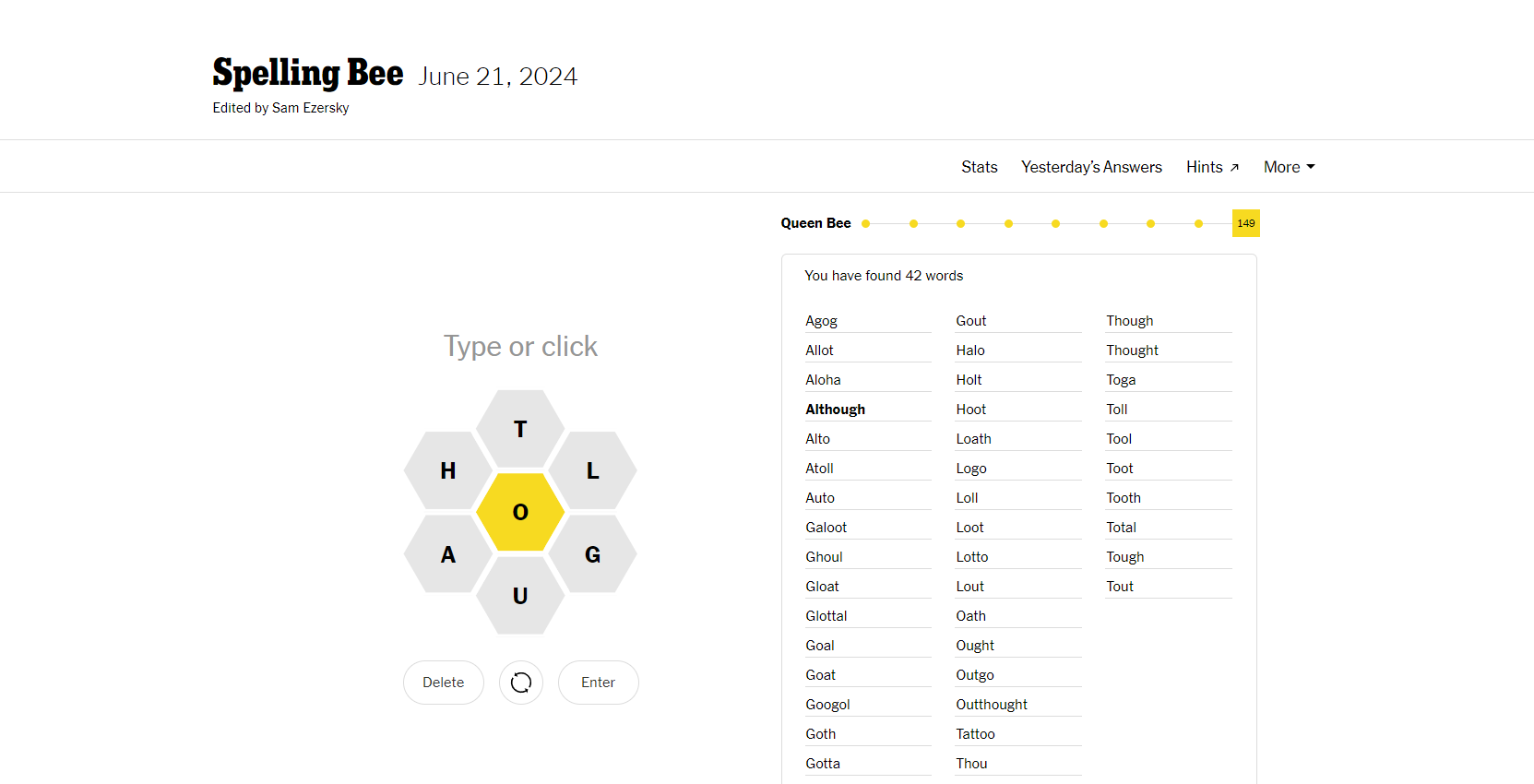This screenshot has height=784, width=1534.
Task: Open the Hints external link
Action: click(x=1212, y=167)
